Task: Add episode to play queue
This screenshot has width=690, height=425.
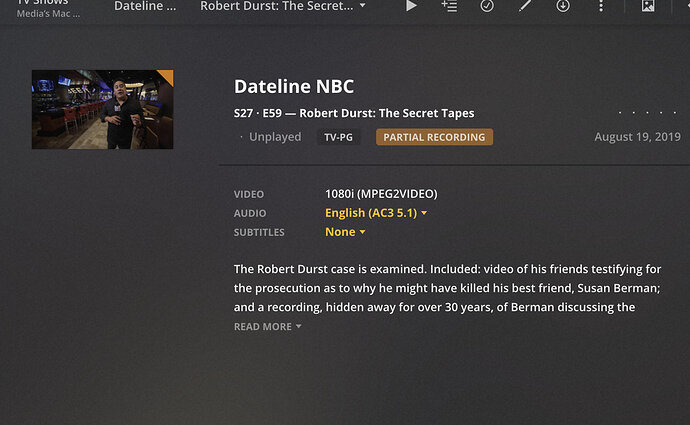Action: click(449, 6)
